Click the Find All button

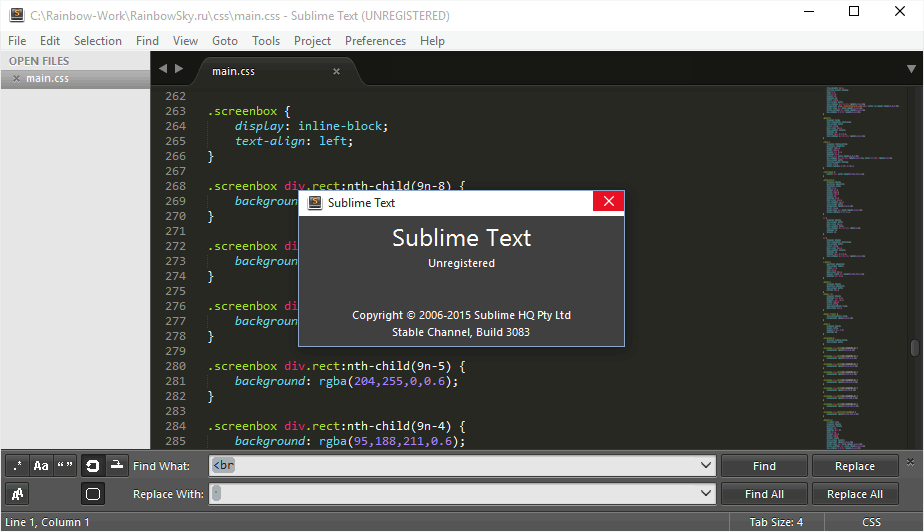(x=764, y=494)
